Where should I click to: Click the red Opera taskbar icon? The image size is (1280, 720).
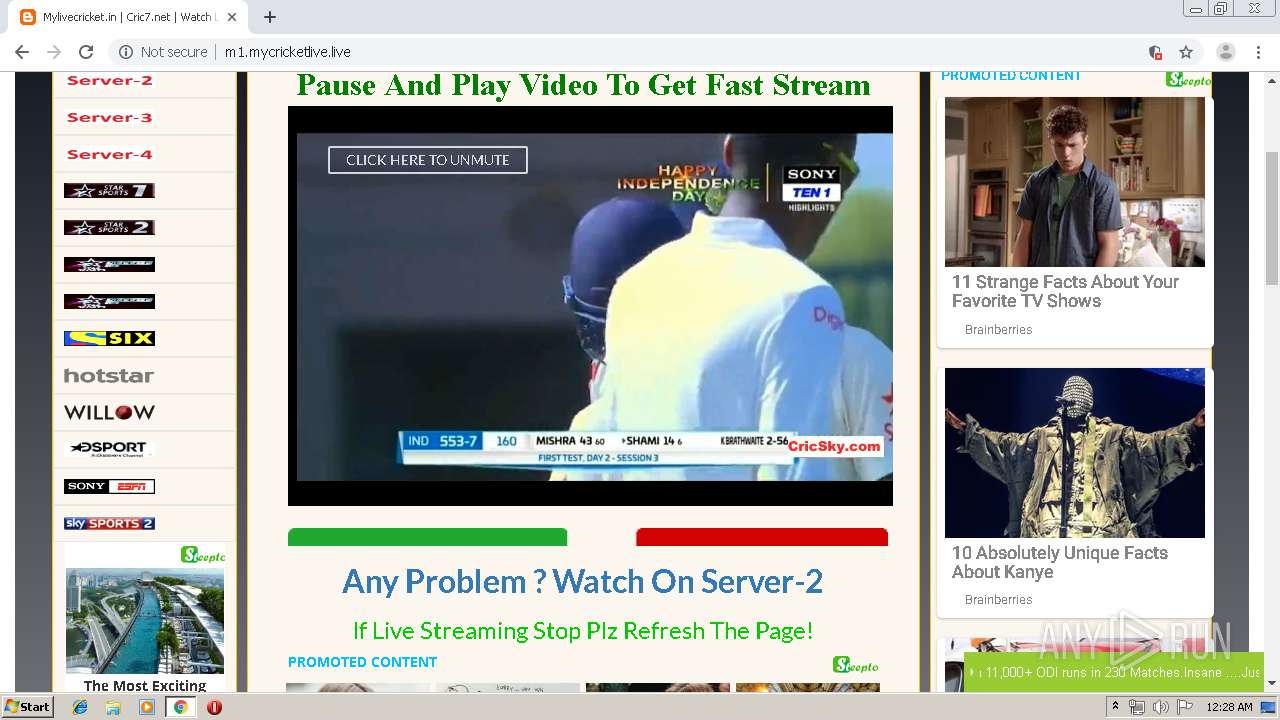(x=214, y=707)
